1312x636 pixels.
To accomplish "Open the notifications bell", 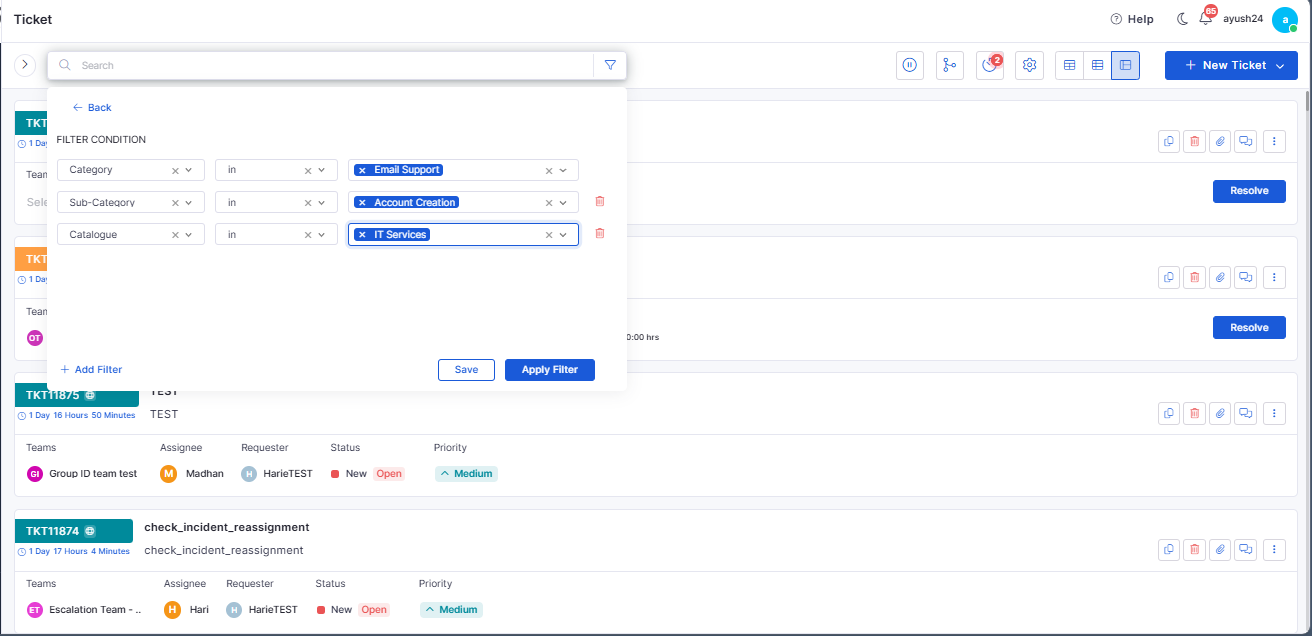I will point(1205,18).
